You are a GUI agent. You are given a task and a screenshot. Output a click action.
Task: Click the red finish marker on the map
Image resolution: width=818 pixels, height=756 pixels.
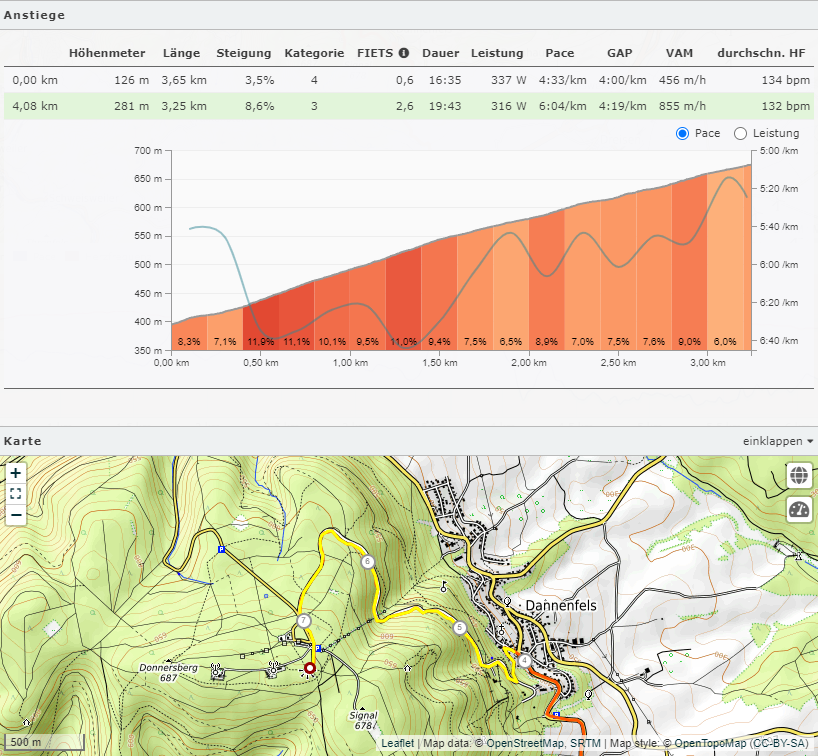tap(310, 668)
